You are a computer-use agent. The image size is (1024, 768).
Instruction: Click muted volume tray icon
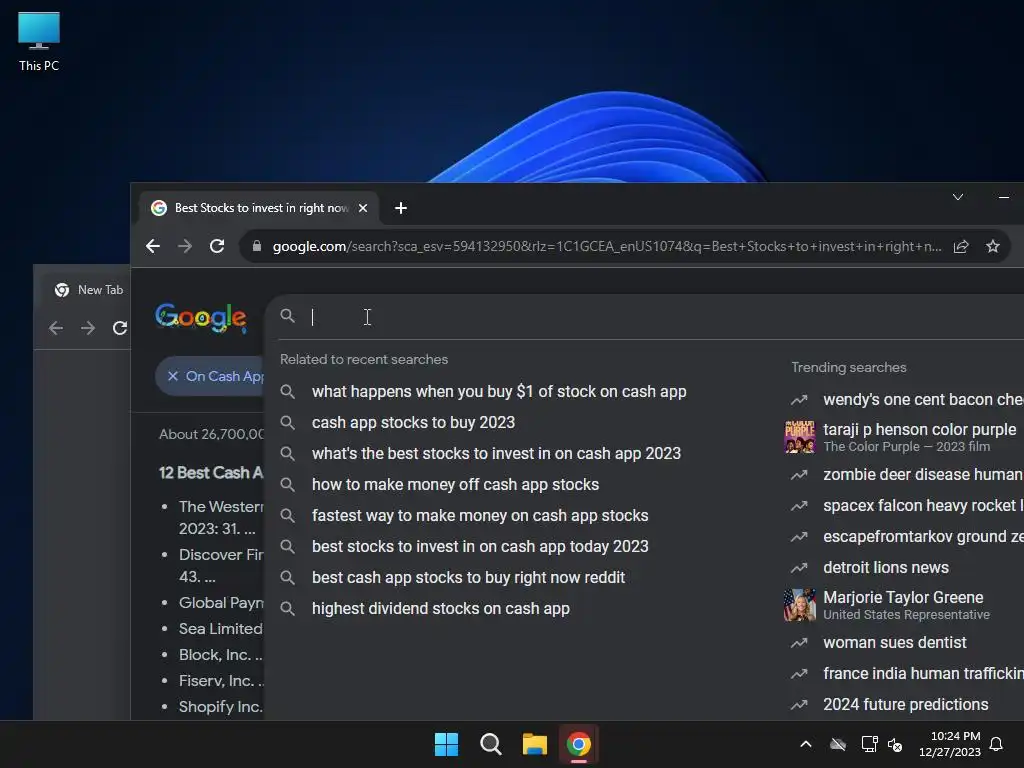[x=895, y=744]
